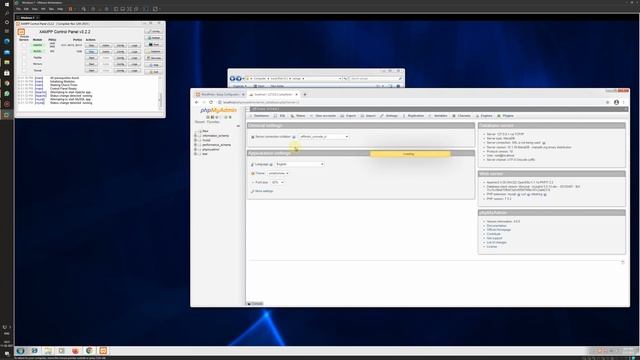
Task: Expand mysql database node in tree
Action: [x=196, y=140]
